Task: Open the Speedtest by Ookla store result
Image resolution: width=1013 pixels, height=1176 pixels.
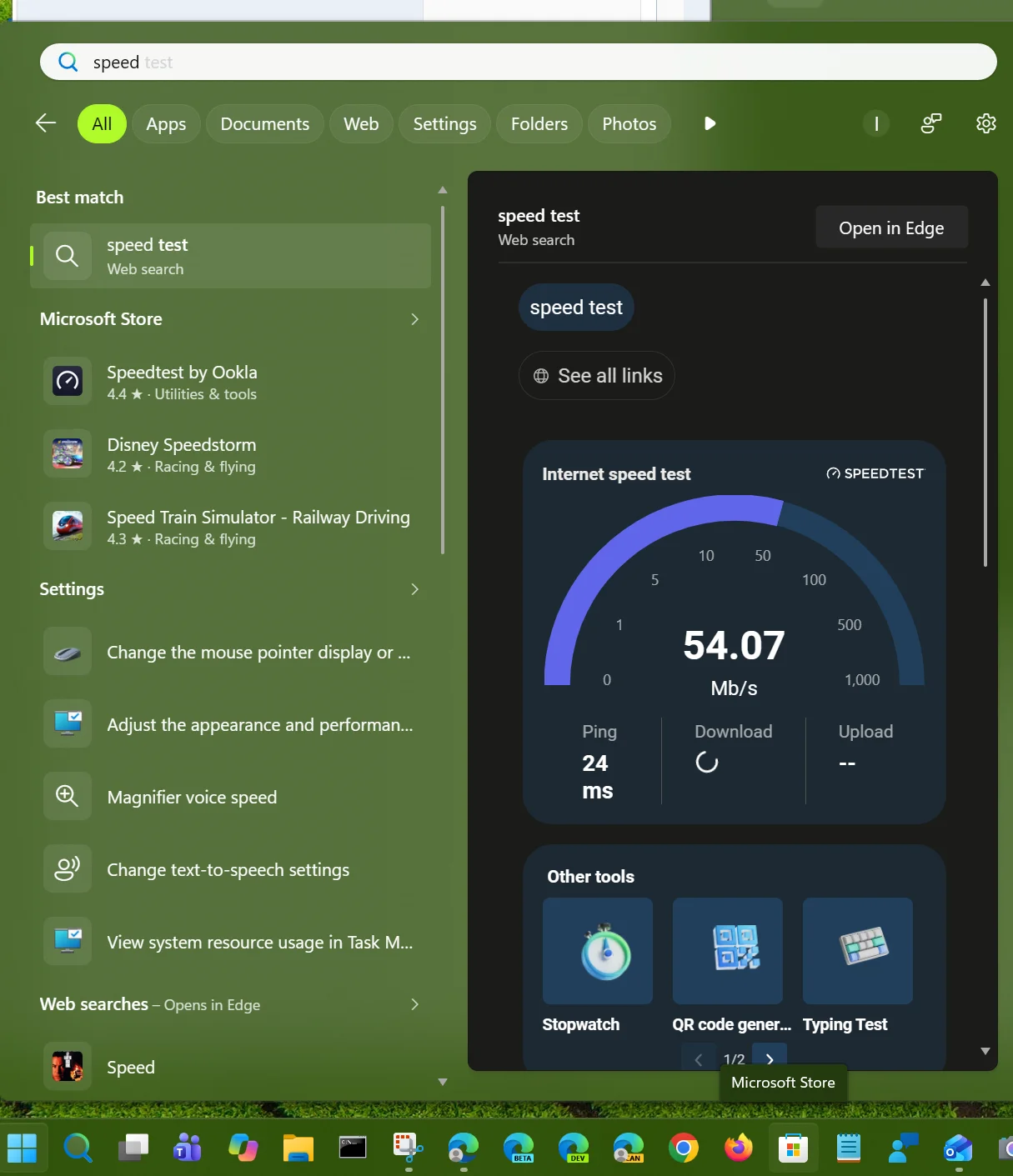Action: click(230, 383)
